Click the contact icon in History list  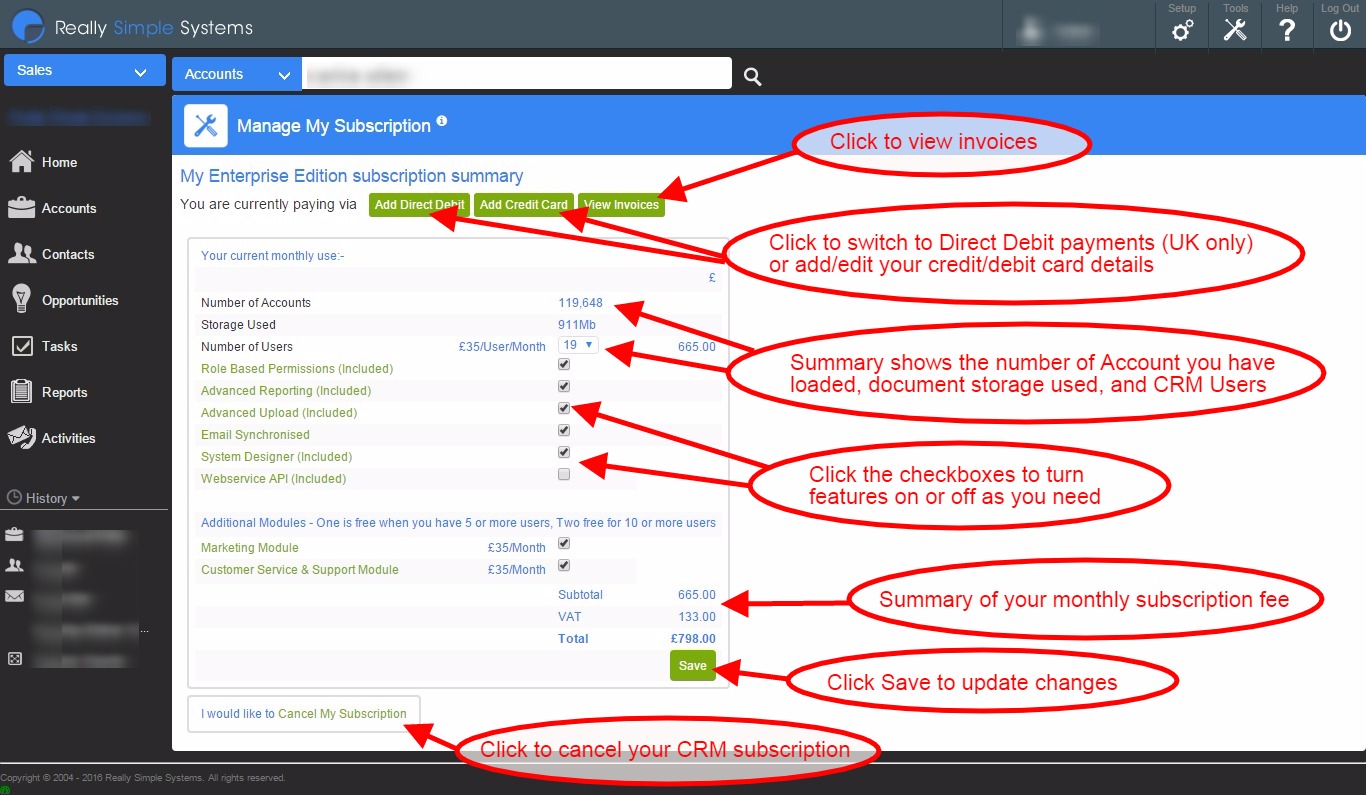tap(14, 566)
